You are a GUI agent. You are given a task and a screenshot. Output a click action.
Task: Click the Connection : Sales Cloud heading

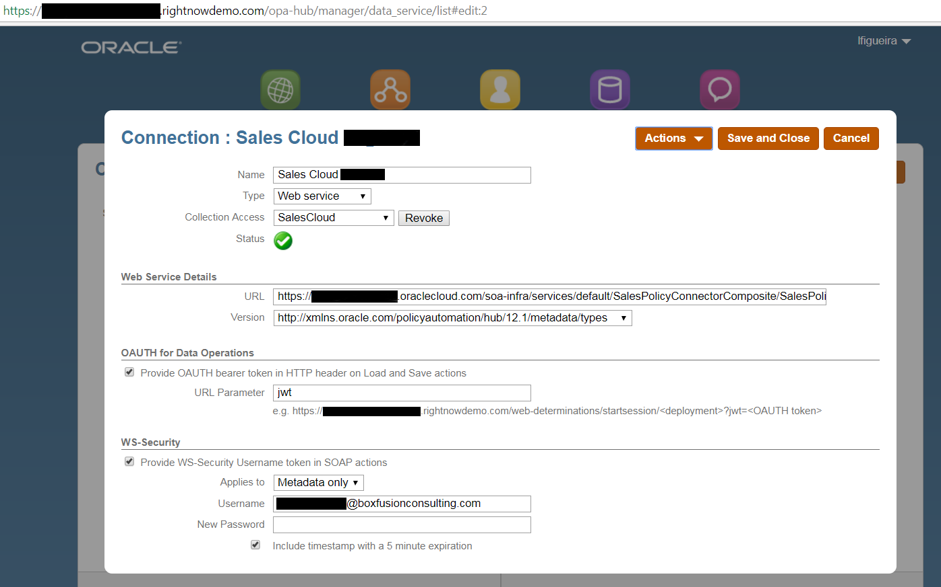(270, 138)
